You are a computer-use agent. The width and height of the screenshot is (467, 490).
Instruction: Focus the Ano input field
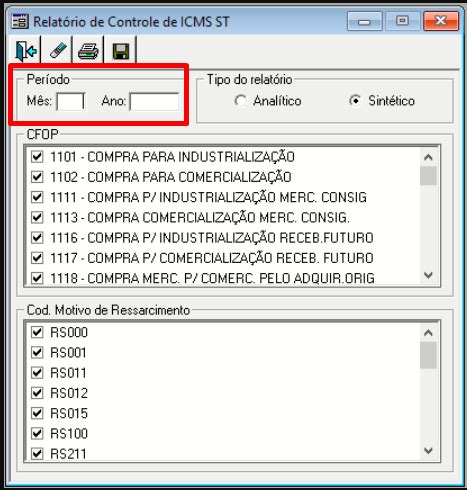click(154, 101)
